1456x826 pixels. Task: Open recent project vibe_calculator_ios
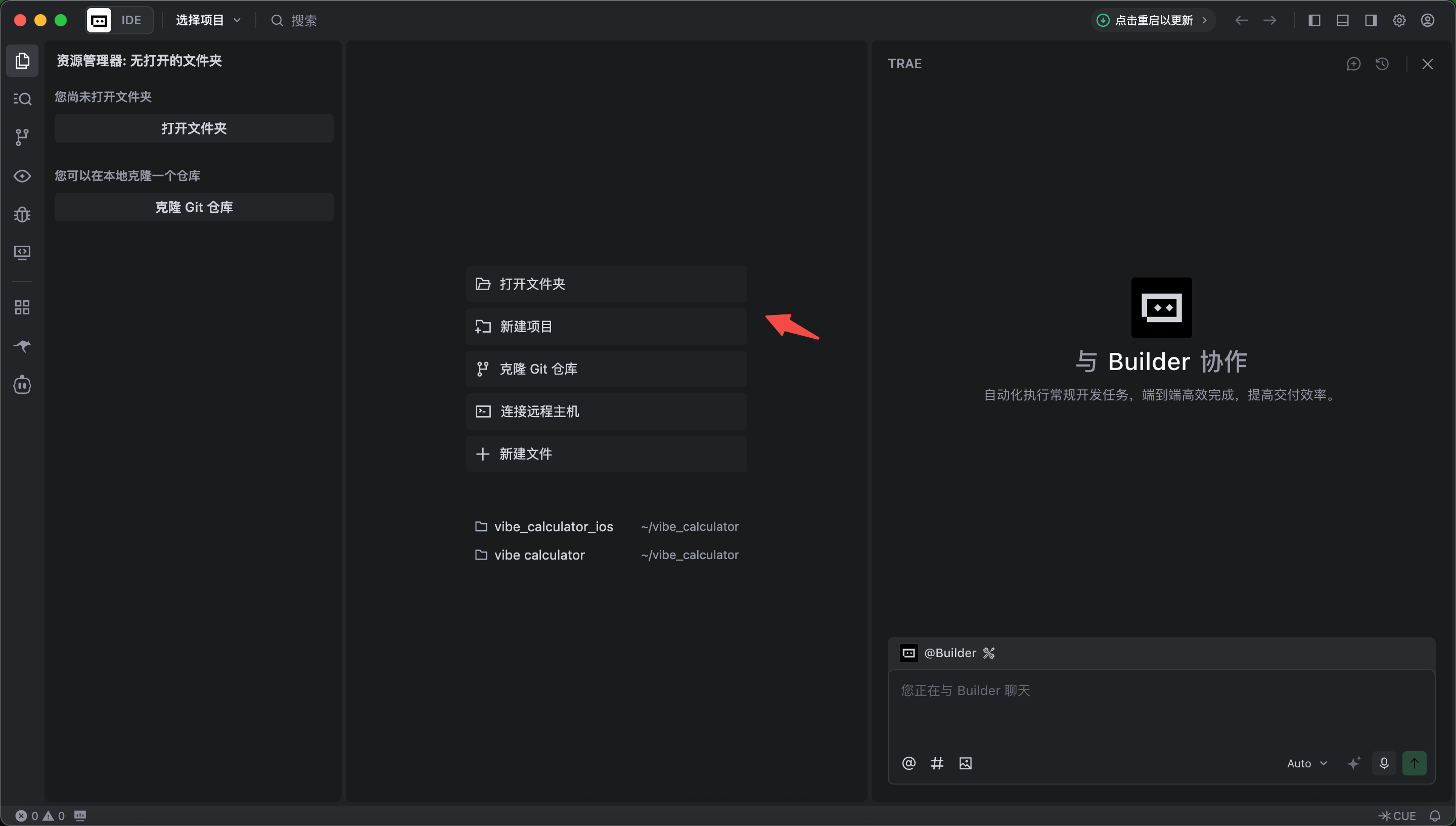click(606, 526)
